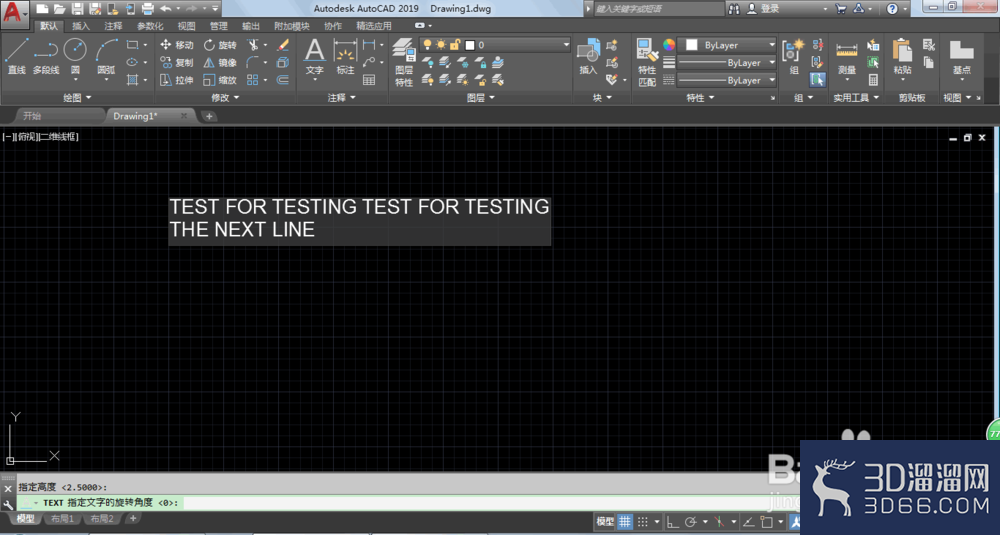Select the Polyline (多段线) tool
This screenshot has width=1000, height=535.
45,56
